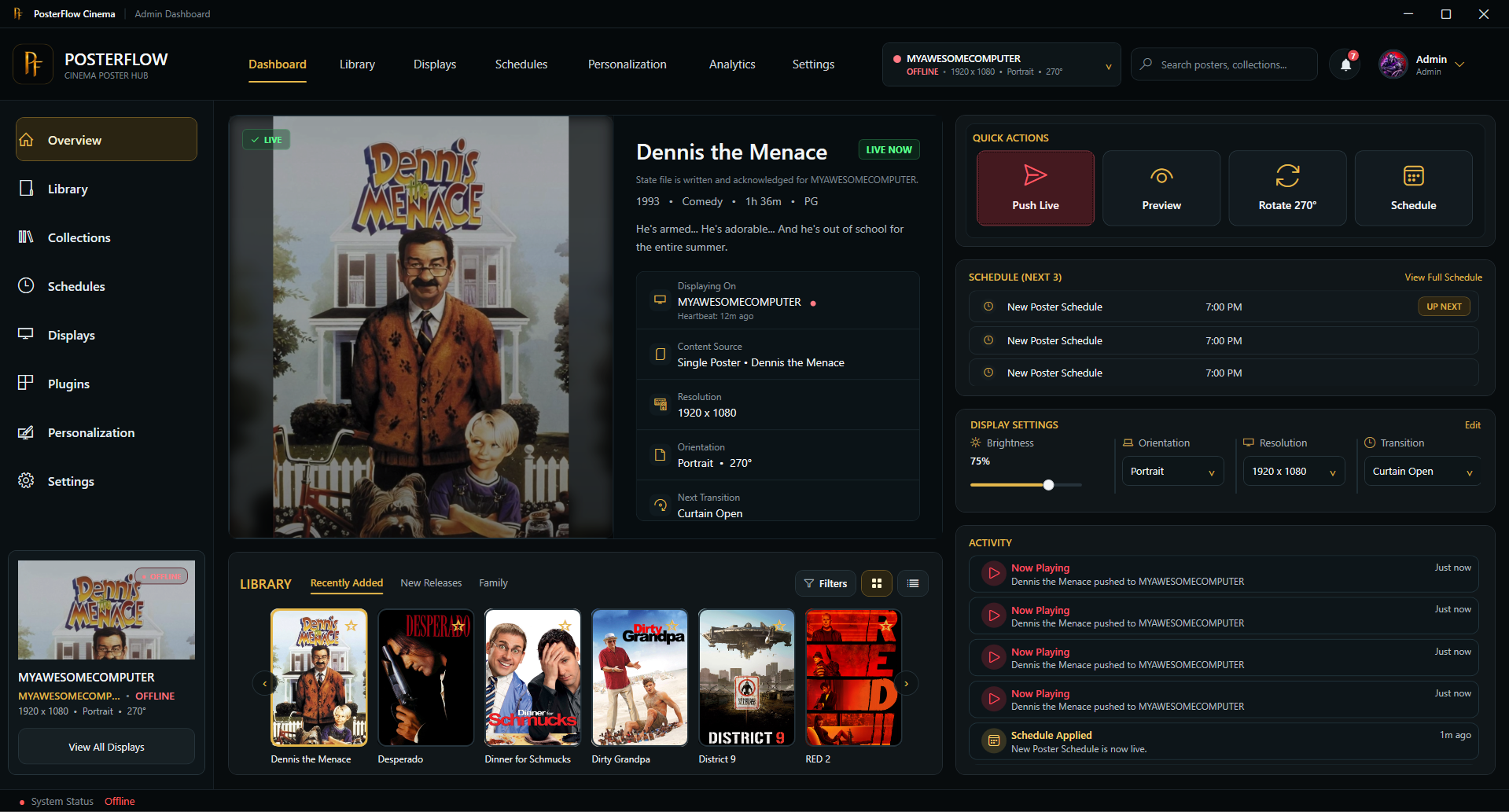1509x812 pixels.
Task: Open Personalization top navigation tab
Action: [628, 64]
